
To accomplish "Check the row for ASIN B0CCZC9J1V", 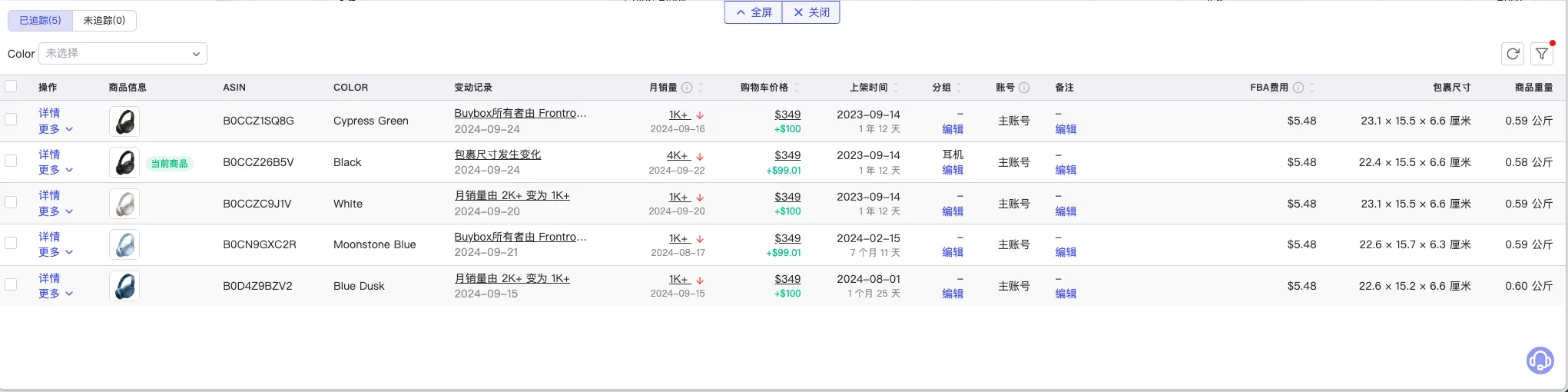I will [11, 201].
